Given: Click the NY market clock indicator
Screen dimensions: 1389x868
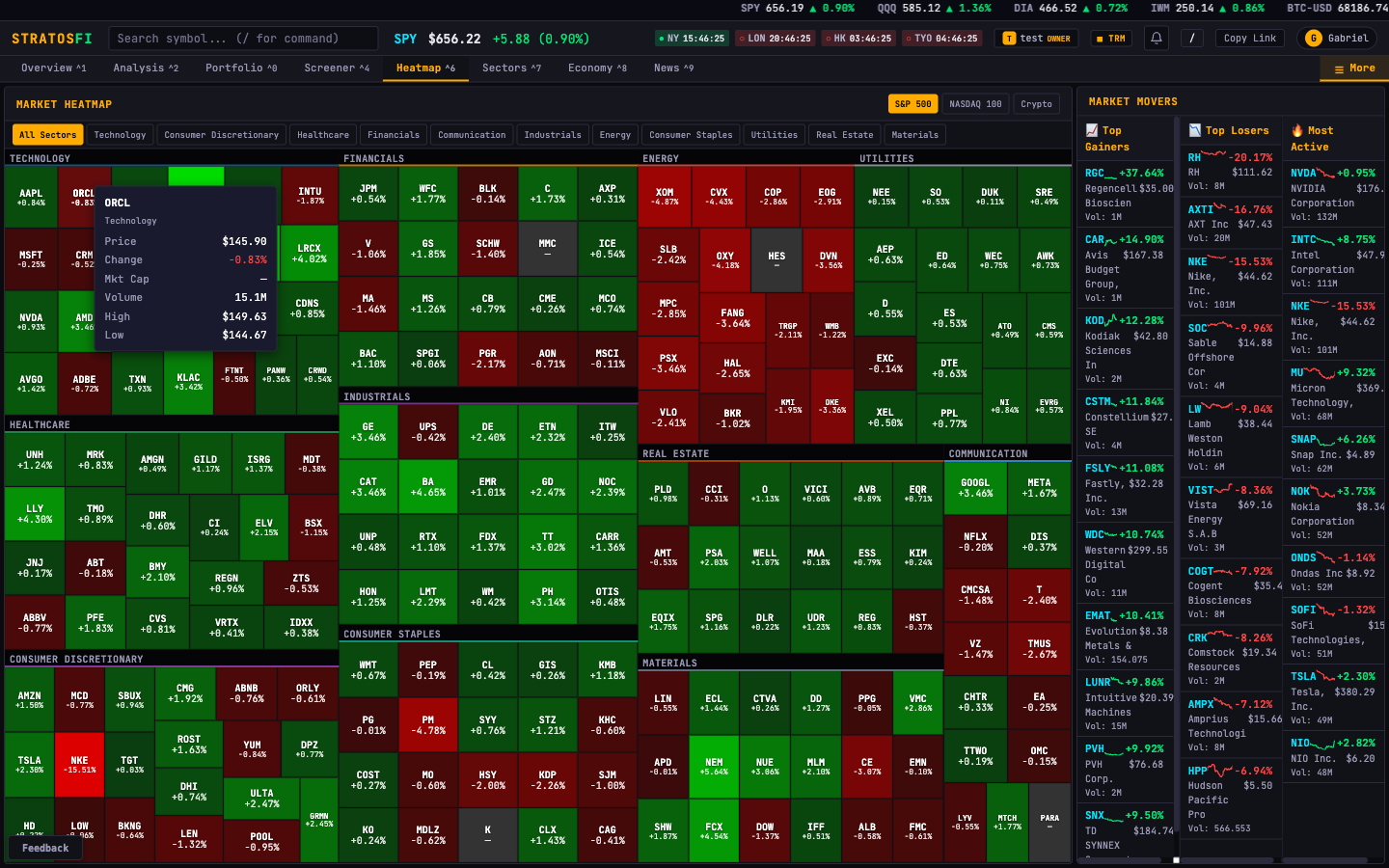Looking at the screenshot, I should [x=693, y=39].
